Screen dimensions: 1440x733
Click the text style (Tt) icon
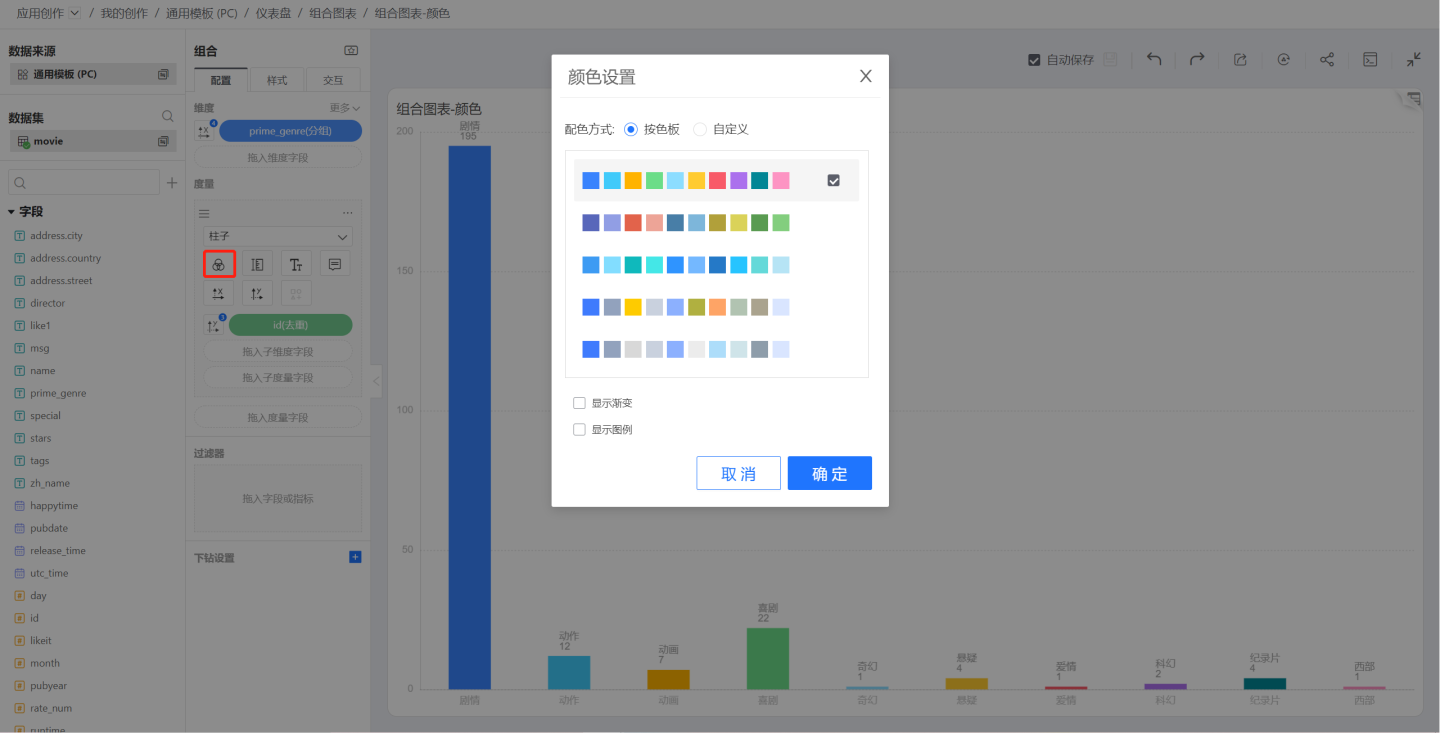click(296, 264)
